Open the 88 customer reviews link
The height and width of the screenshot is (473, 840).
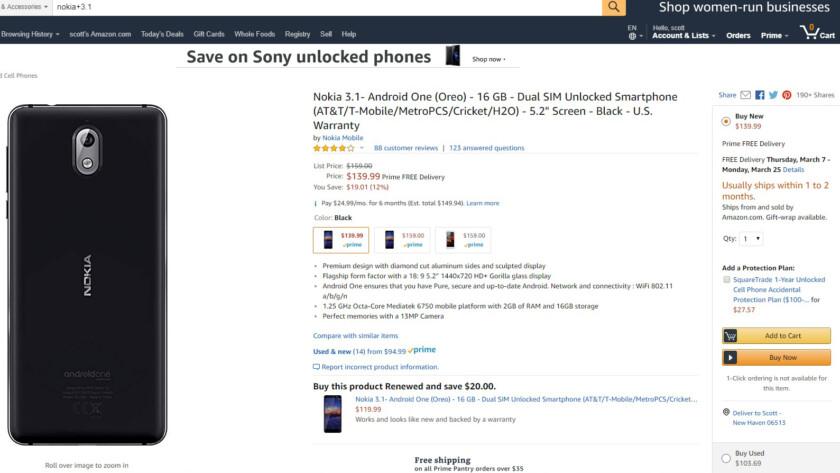[x=406, y=148]
